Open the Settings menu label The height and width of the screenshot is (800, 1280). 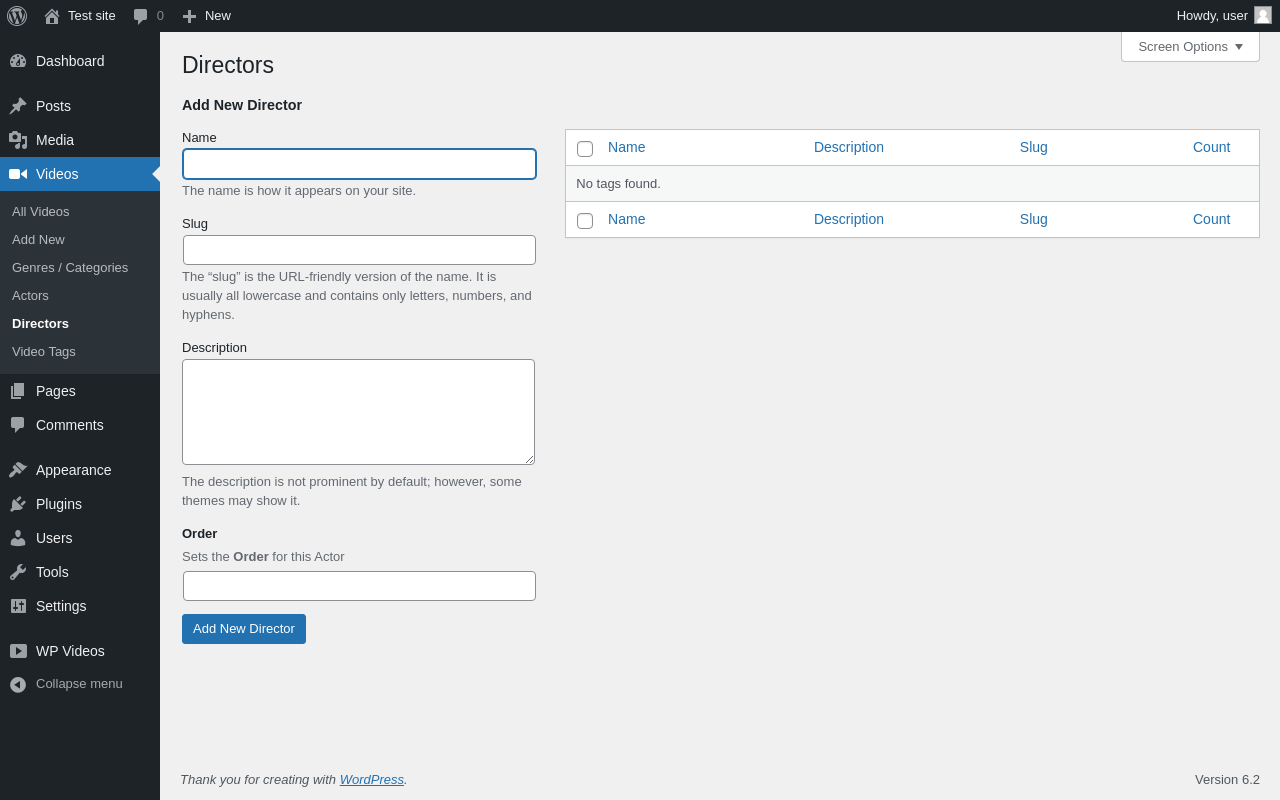coord(61,606)
